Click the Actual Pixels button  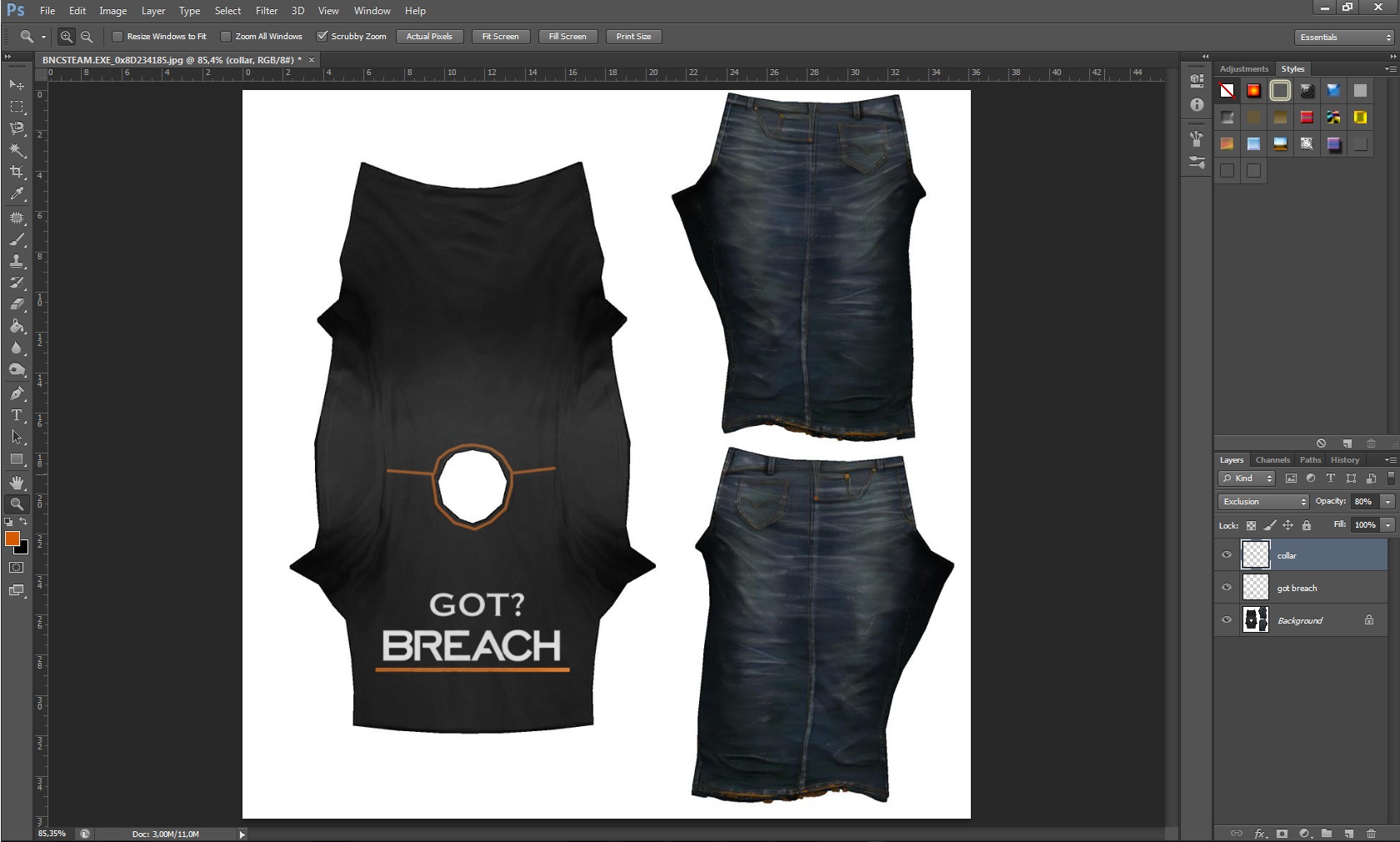[429, 37]
